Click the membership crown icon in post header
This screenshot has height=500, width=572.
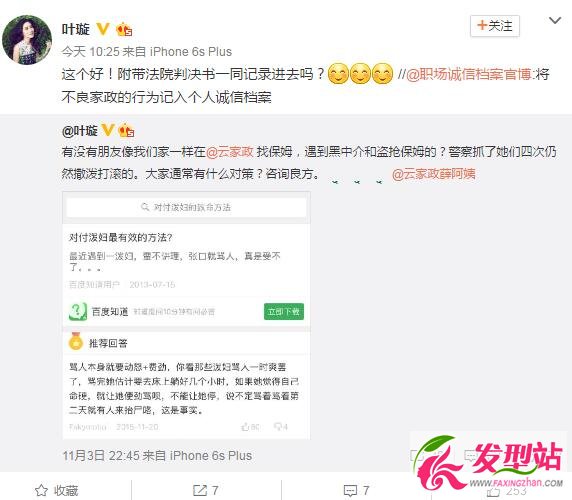click(124, 30)
